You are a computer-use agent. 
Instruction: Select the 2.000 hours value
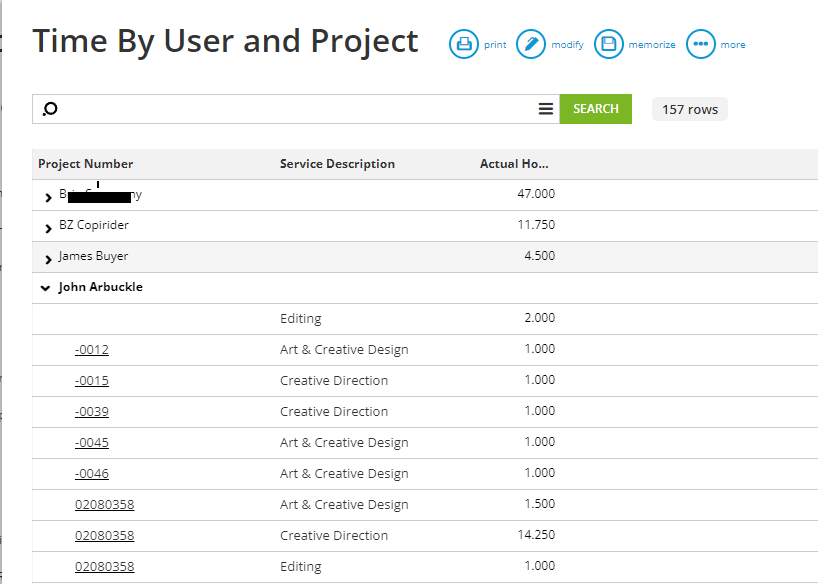pos(539,318)
